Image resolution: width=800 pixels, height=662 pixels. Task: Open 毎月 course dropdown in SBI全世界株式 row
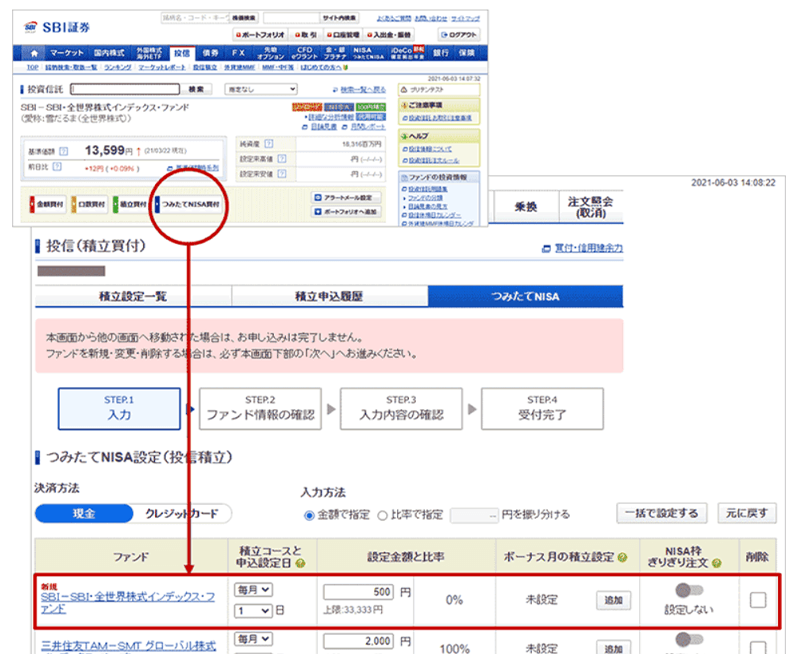[254, 590]
